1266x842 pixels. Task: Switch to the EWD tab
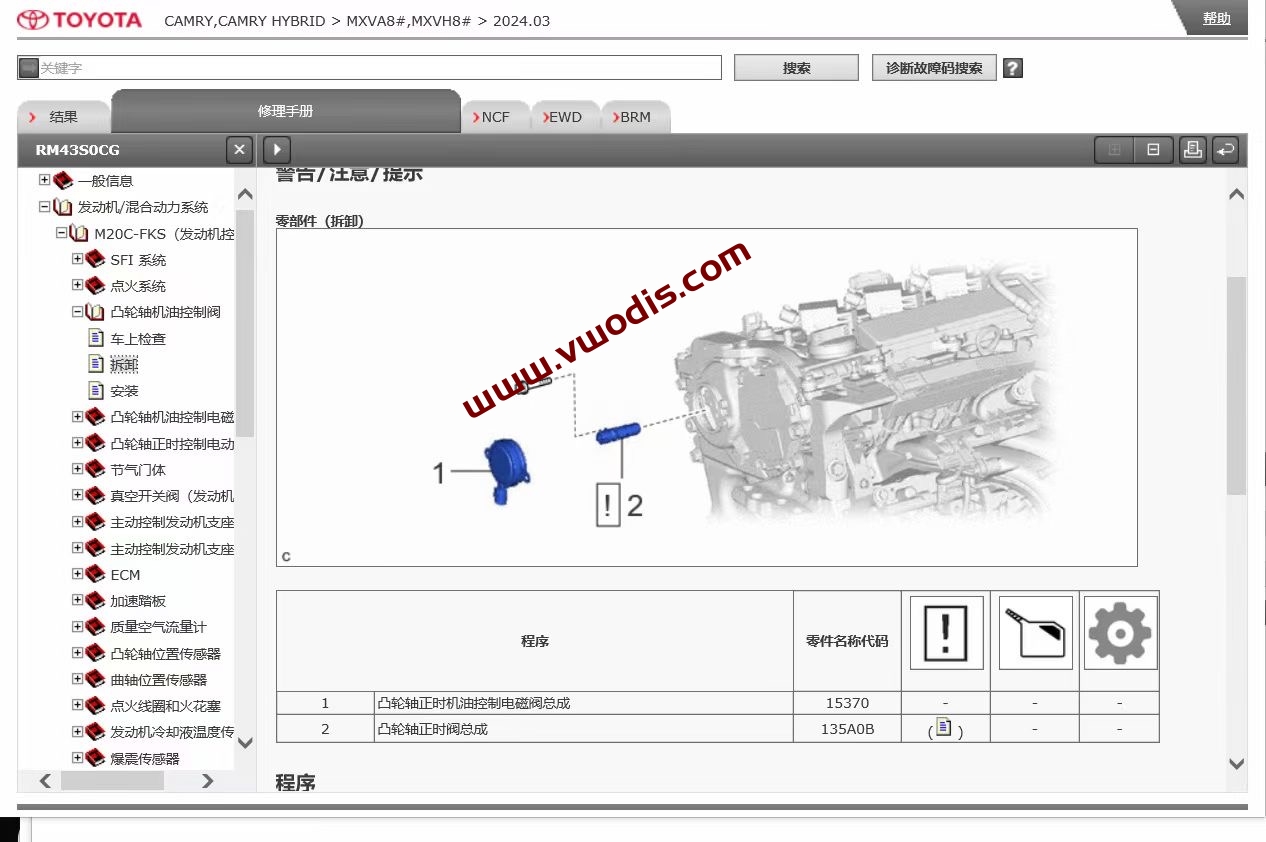tap(565, 117)
